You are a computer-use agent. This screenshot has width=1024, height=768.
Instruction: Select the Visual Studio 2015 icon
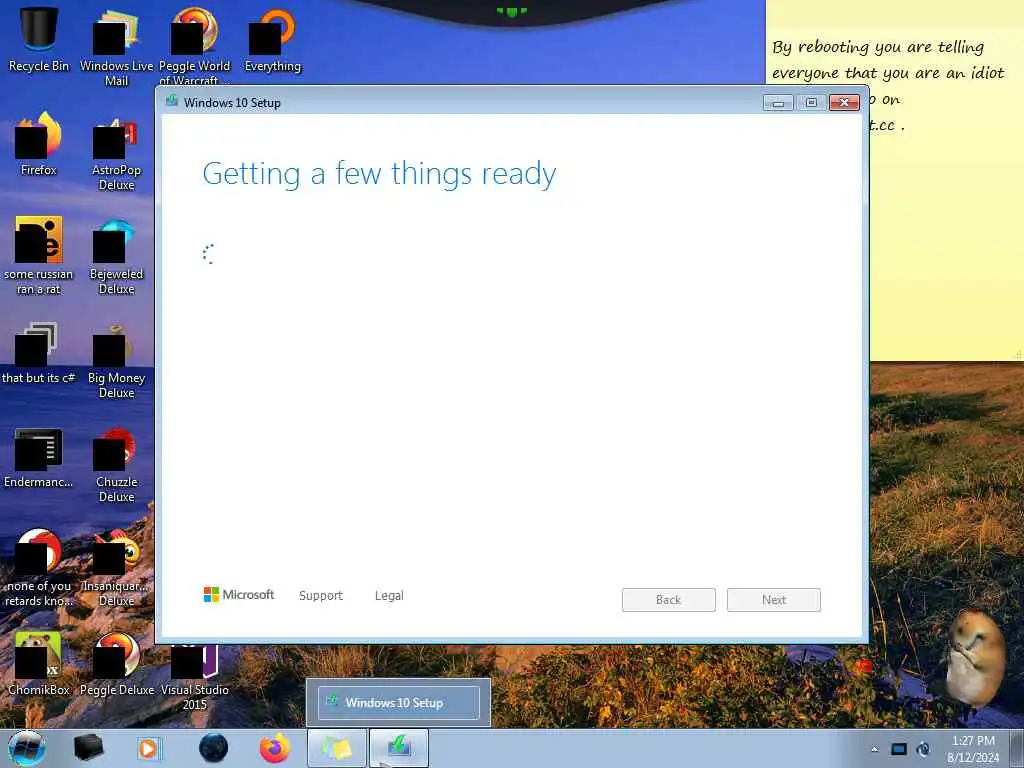pyautogui.click(x=195, y=678)
